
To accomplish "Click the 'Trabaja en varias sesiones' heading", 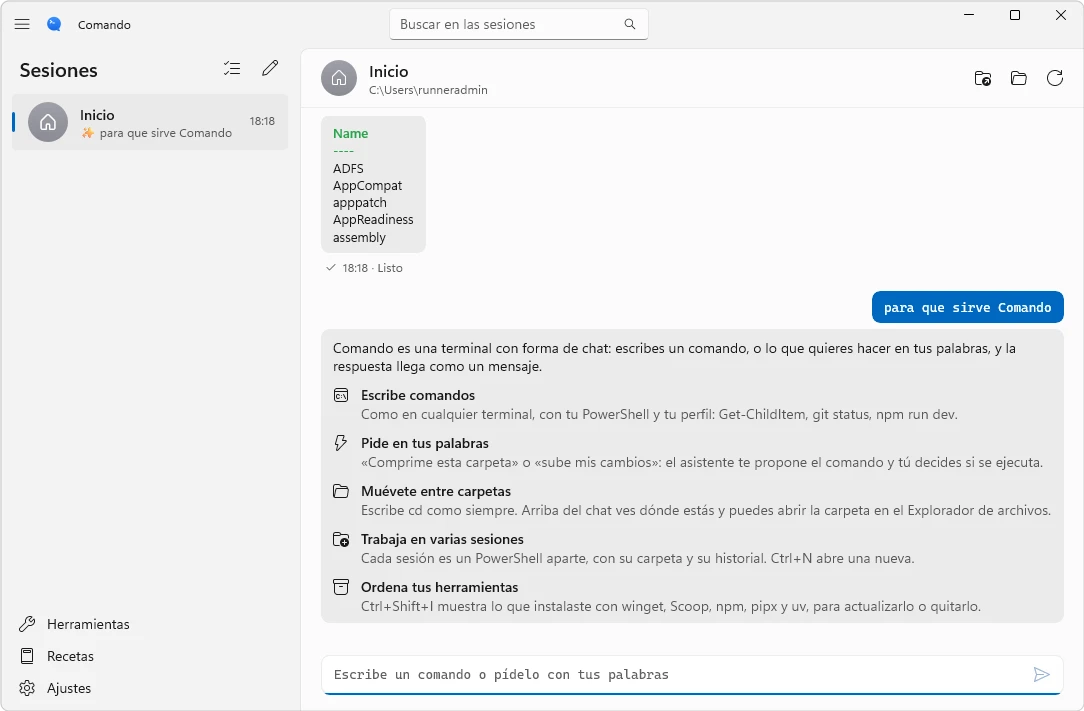I will 442,539.
